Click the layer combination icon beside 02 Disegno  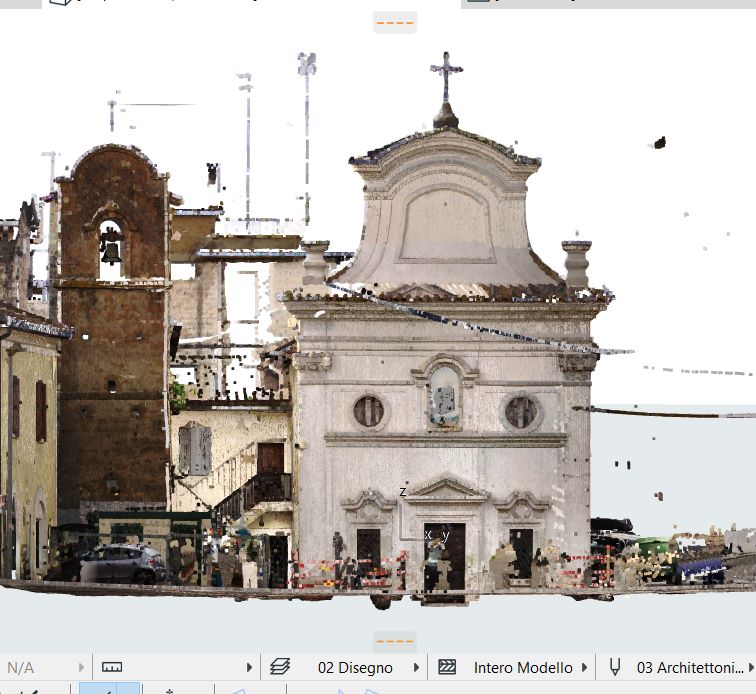pyautogui.click(x=280, y=667)
